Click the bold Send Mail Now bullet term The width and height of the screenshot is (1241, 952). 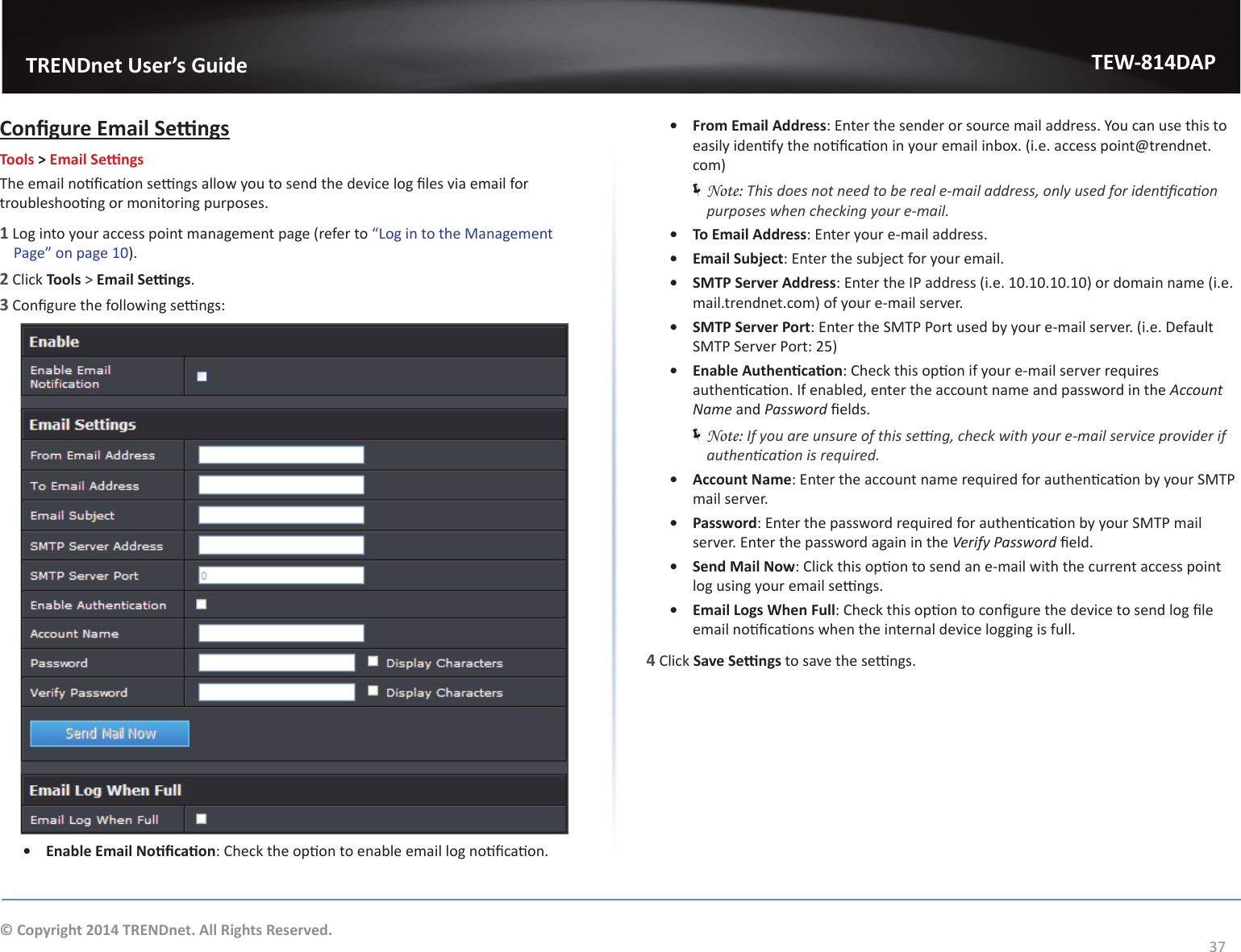coord(743,567)
